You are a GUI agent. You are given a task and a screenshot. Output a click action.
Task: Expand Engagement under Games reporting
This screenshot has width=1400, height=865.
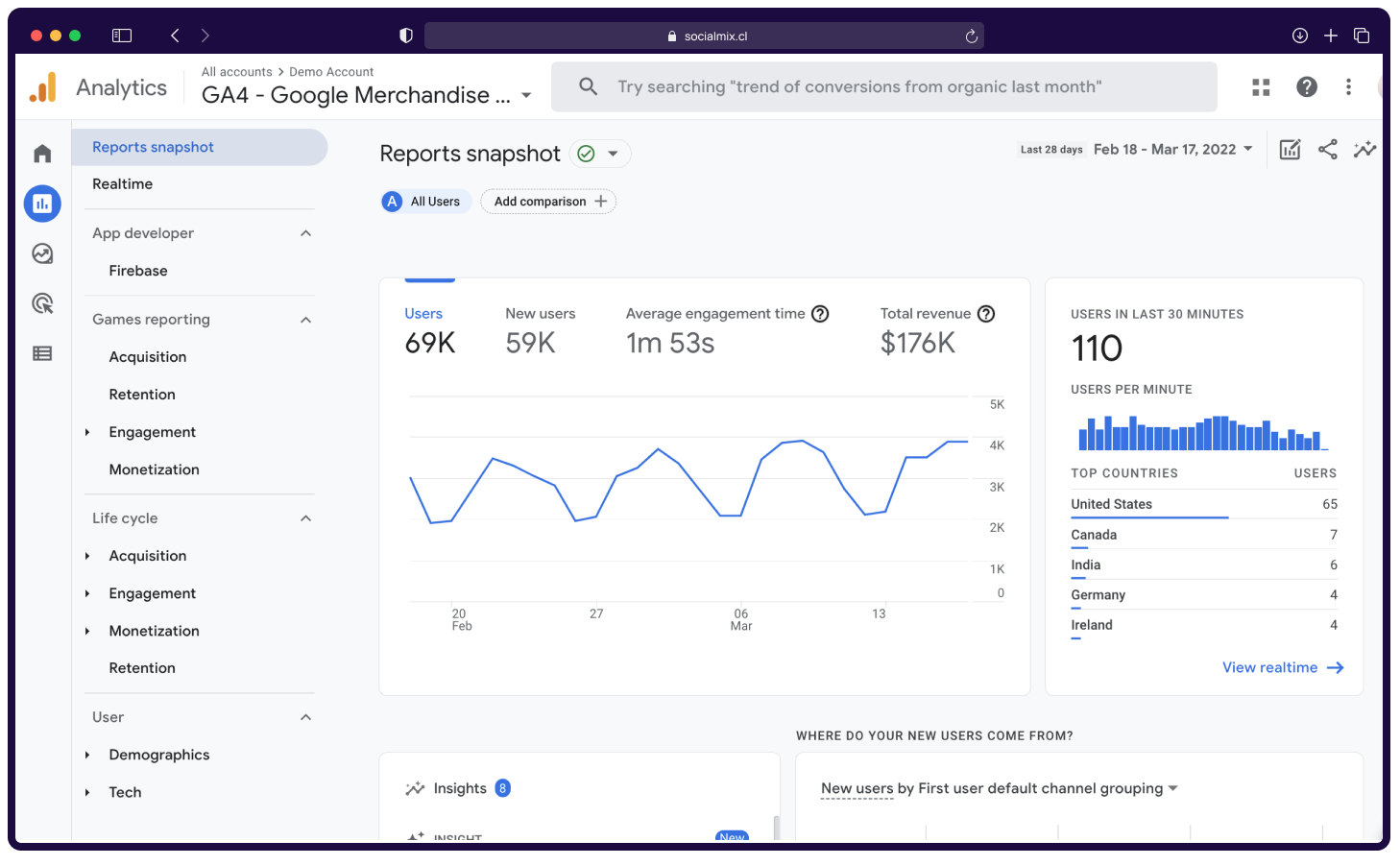pyautogui.click(x=87, y=433)
